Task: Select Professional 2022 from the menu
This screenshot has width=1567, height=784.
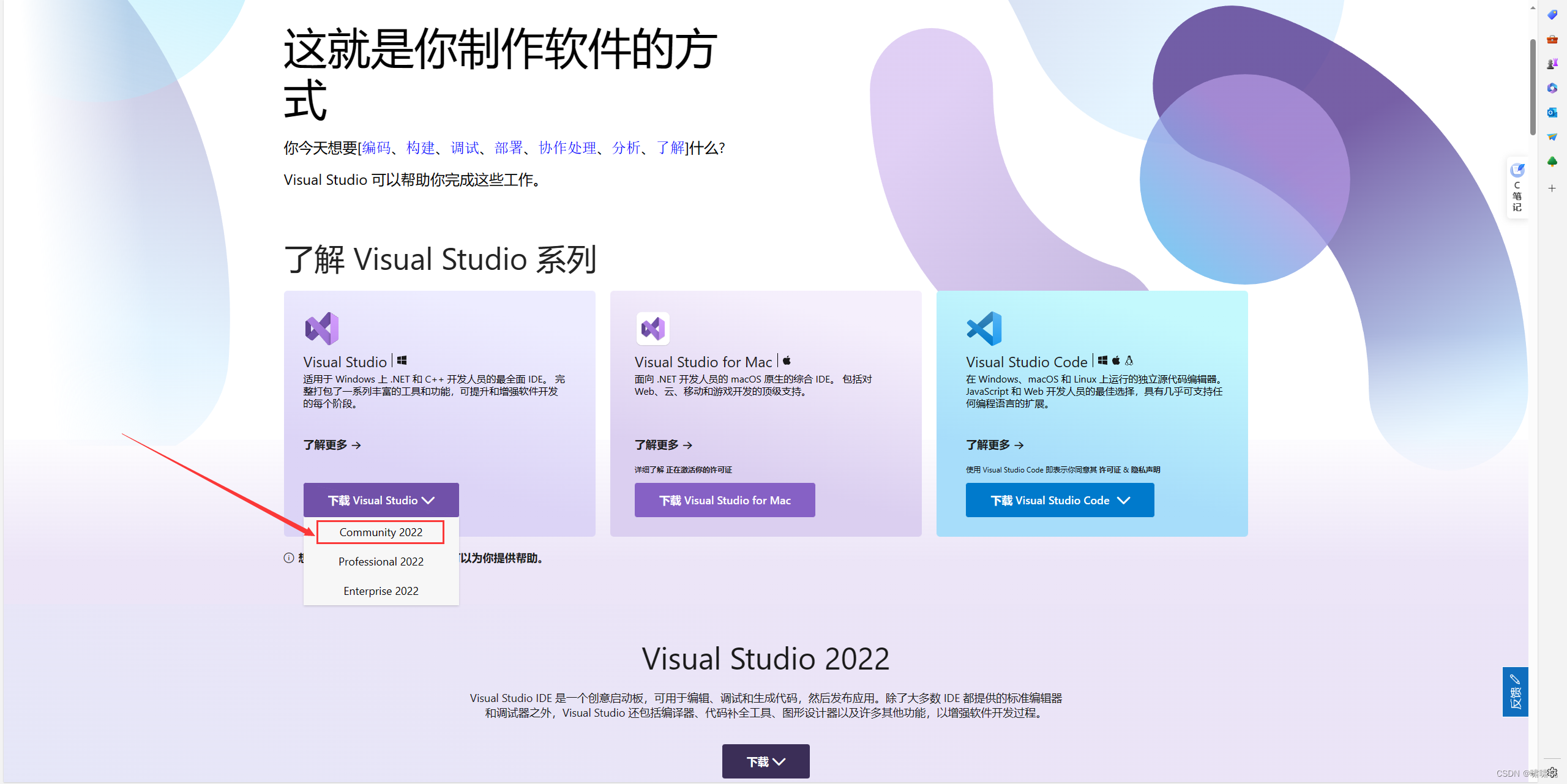Action: (381, 561)
